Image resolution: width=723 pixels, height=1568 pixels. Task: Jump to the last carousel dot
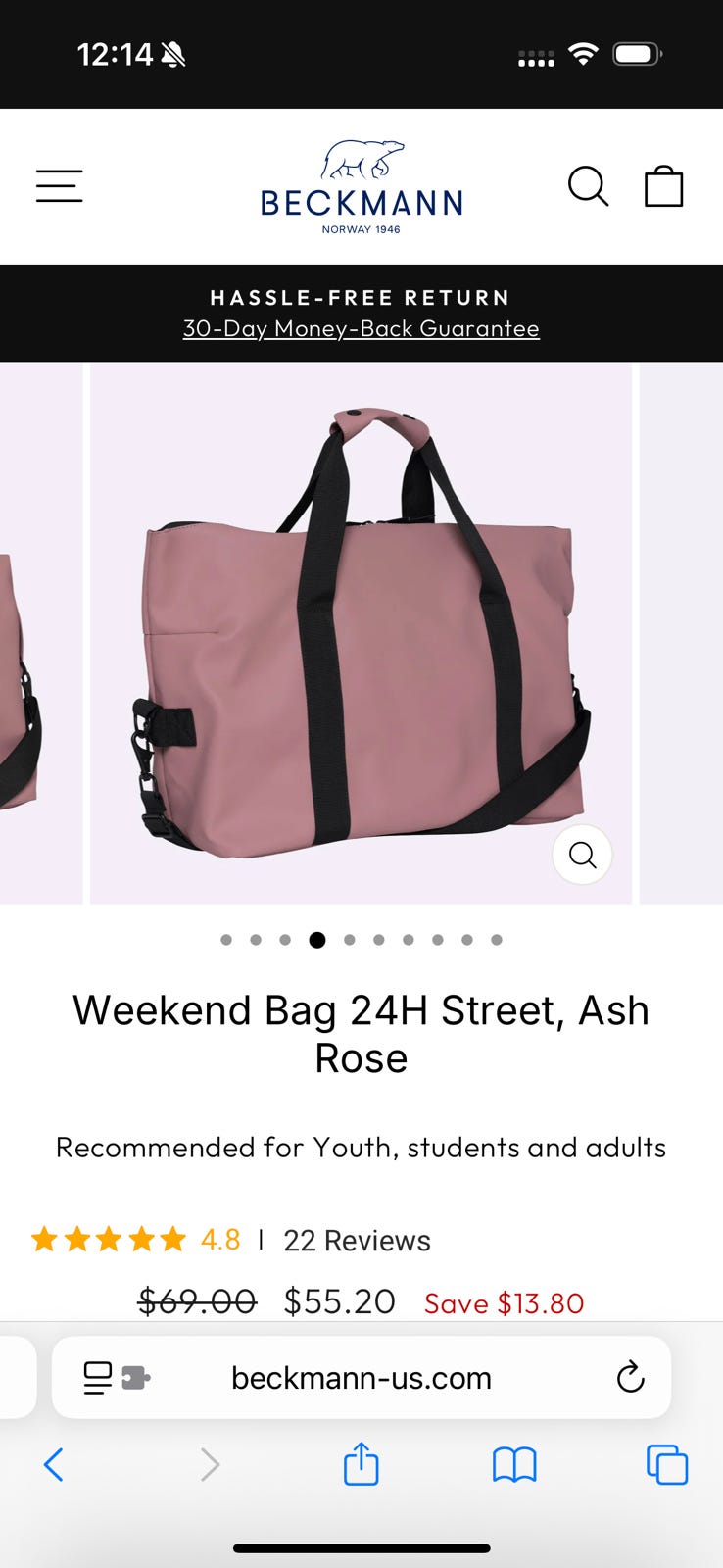coord(497,940)
